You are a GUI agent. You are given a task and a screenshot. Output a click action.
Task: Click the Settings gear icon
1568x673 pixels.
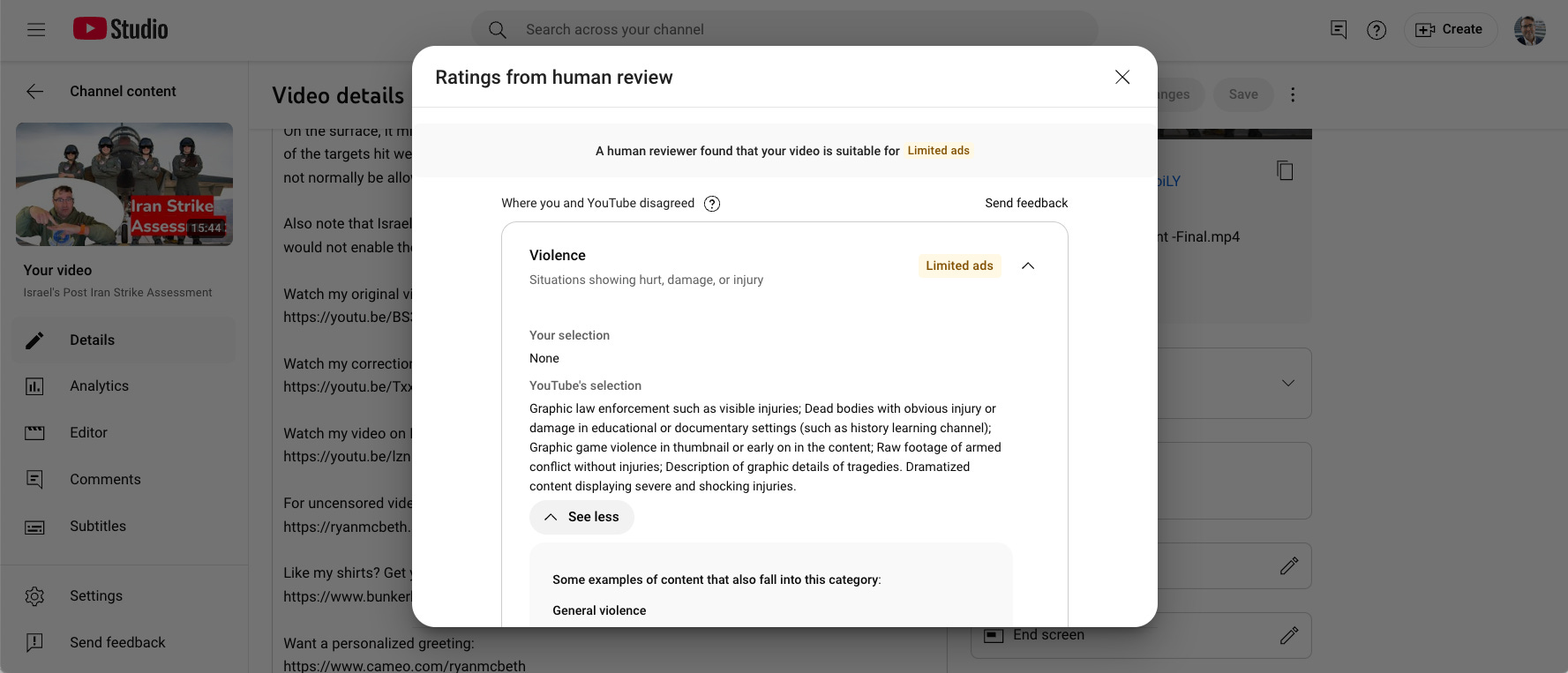34,596
